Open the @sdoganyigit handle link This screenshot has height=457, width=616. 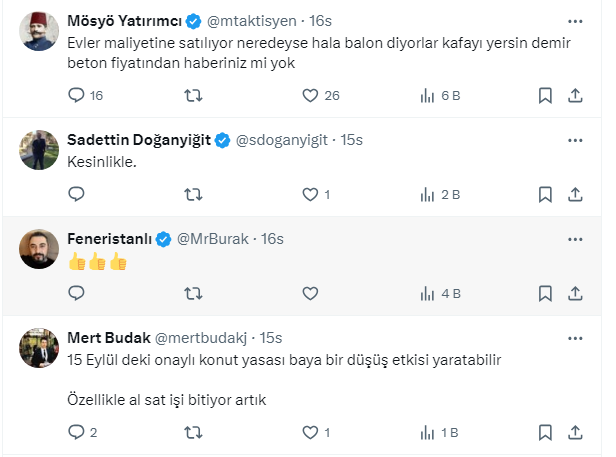point(284,139)
